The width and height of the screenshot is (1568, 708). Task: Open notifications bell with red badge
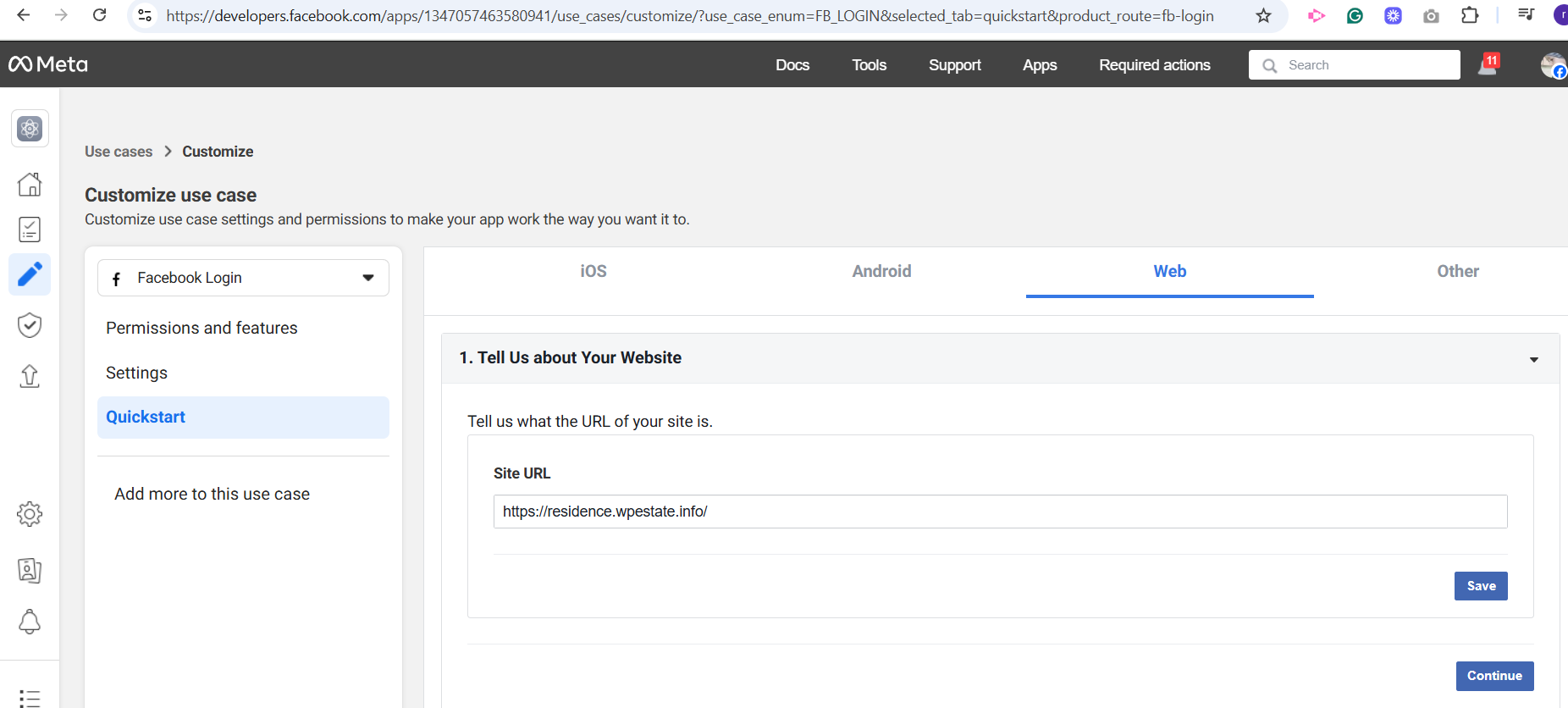click(x=1488, y=65)
